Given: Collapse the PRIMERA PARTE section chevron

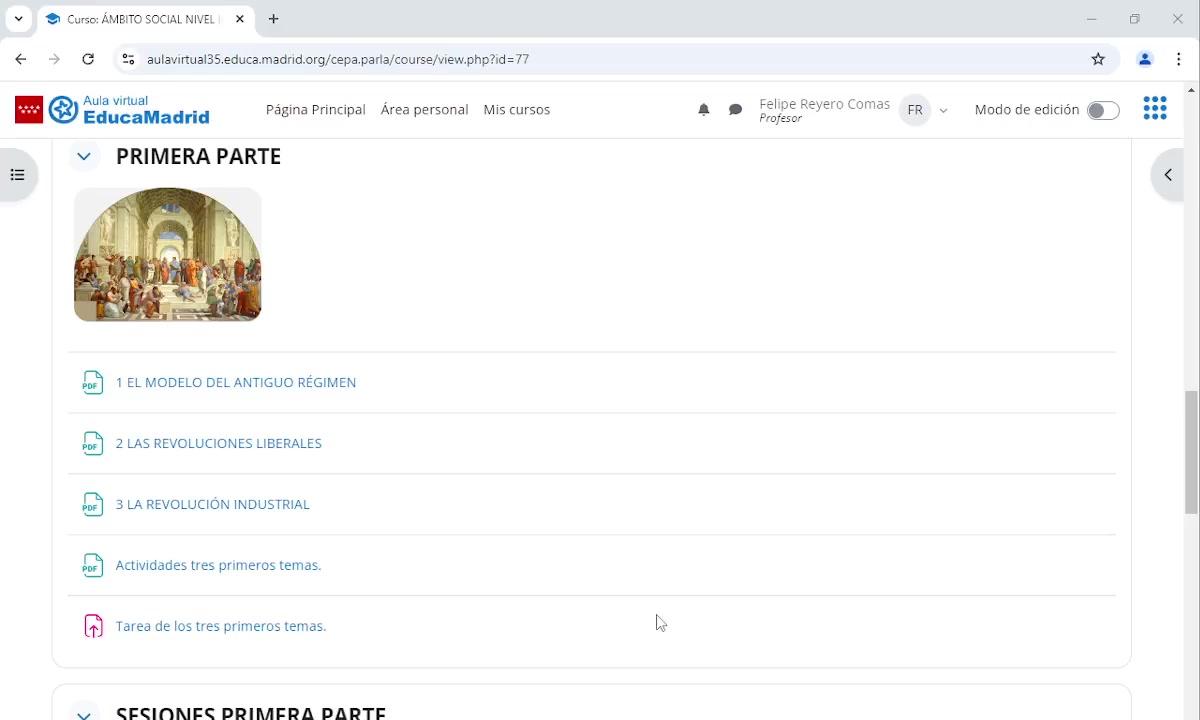Looking at the screenshot, I should 84,156.
